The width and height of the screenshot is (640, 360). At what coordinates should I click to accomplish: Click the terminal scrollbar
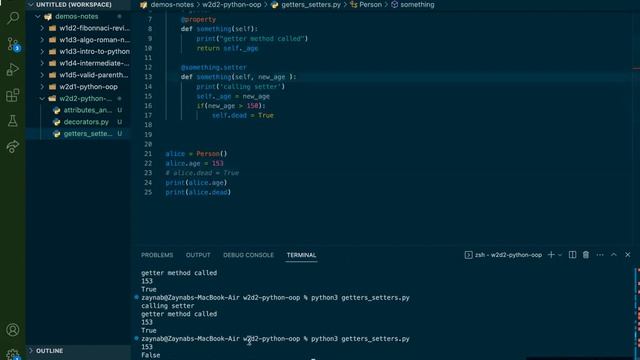(x=637, y=314)
